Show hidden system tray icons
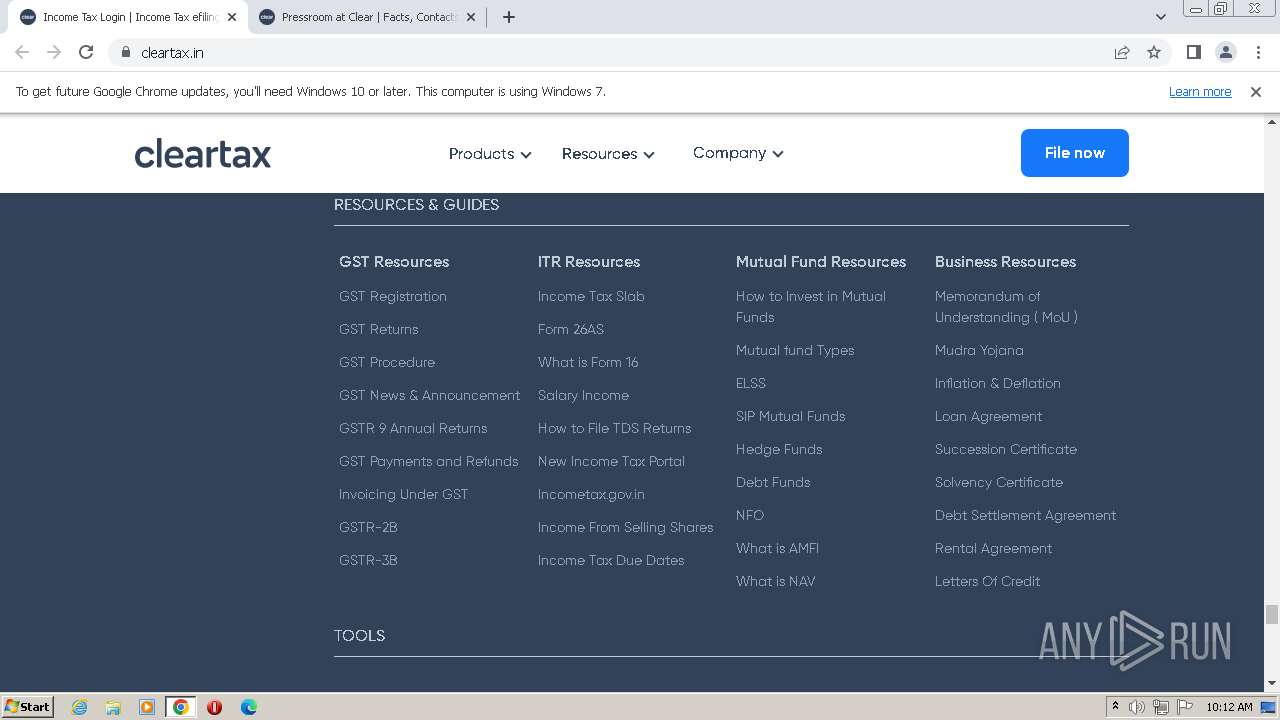This screenshot has height=720, width=1280. [1115, 707]
